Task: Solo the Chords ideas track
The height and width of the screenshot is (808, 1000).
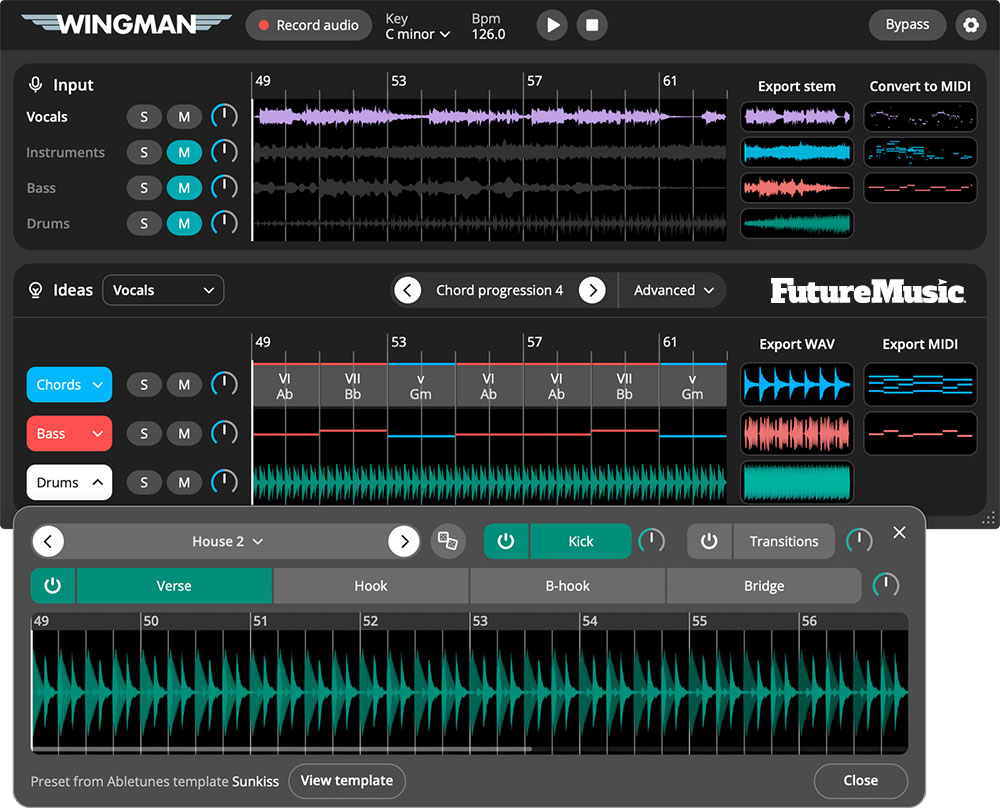Action: tap(144, 385)
